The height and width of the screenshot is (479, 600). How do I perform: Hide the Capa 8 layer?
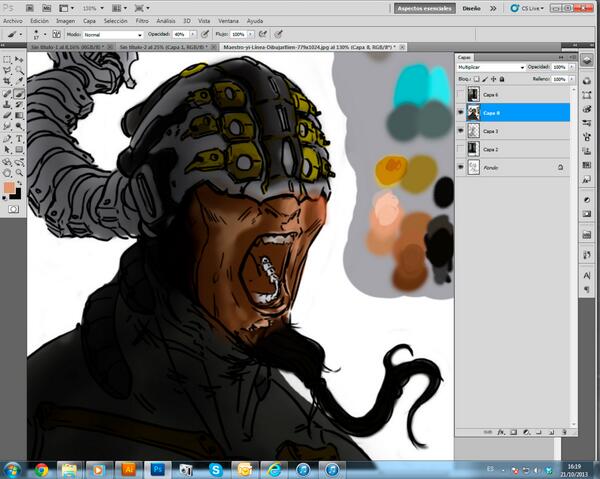460,112
